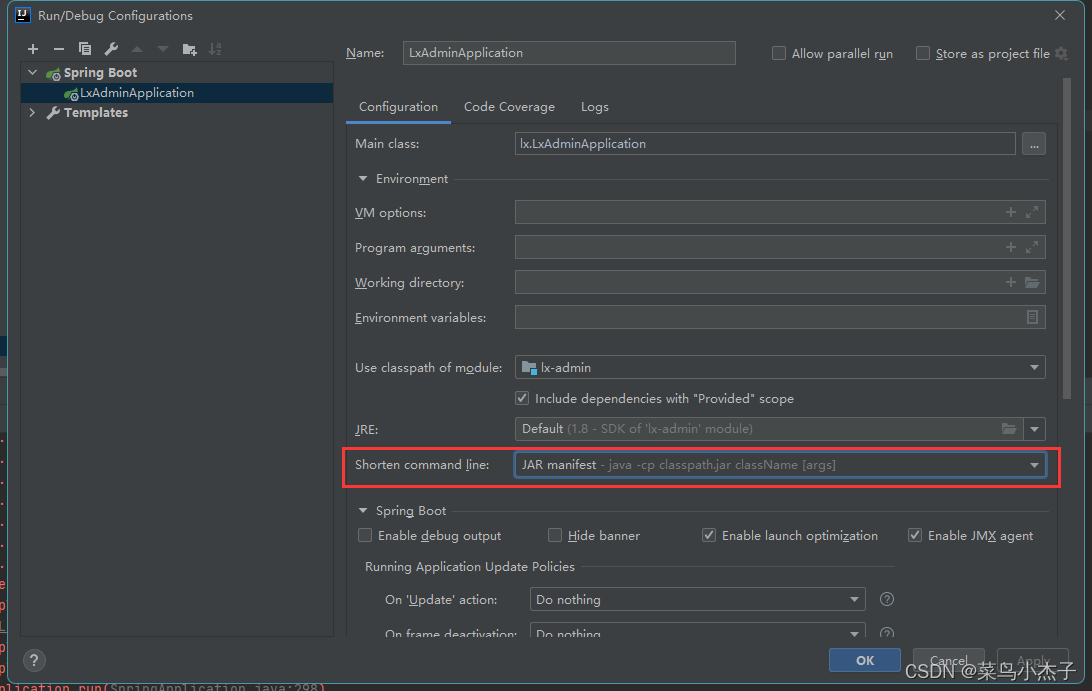Screen dimensions: 1092x691
Task: Browse main class with ellipsis button
Action: click(x=1034, y=144)
